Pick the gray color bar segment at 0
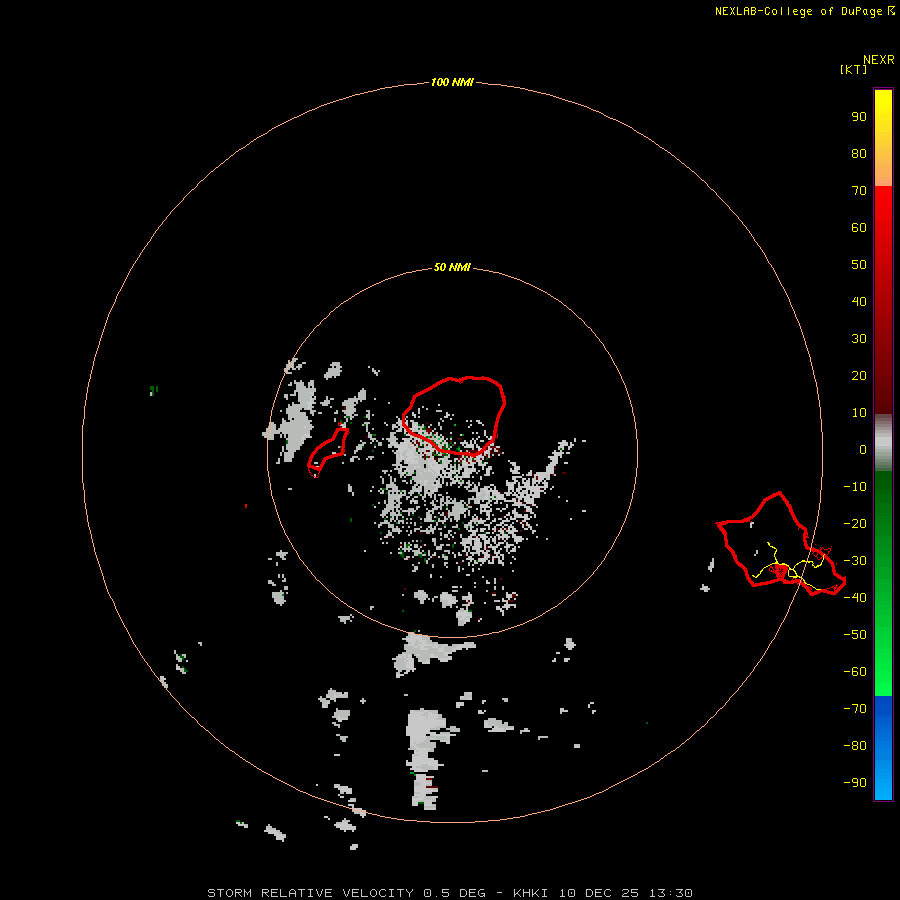Image resolution: width=900 pixels, height=900 pixels. pyautogui.click(x=883, y=443)
